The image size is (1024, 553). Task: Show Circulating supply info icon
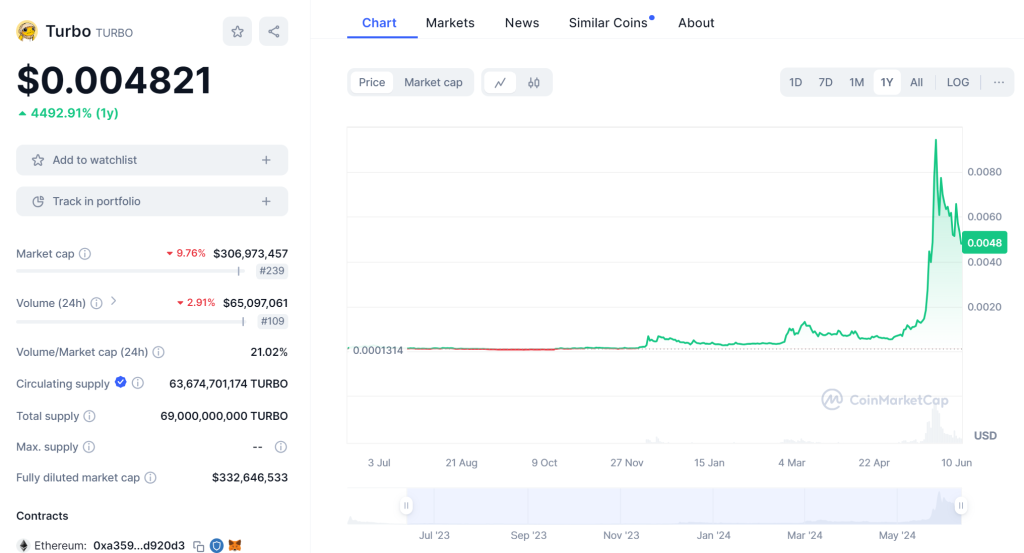pyautogui.click(x=138, y=383)
